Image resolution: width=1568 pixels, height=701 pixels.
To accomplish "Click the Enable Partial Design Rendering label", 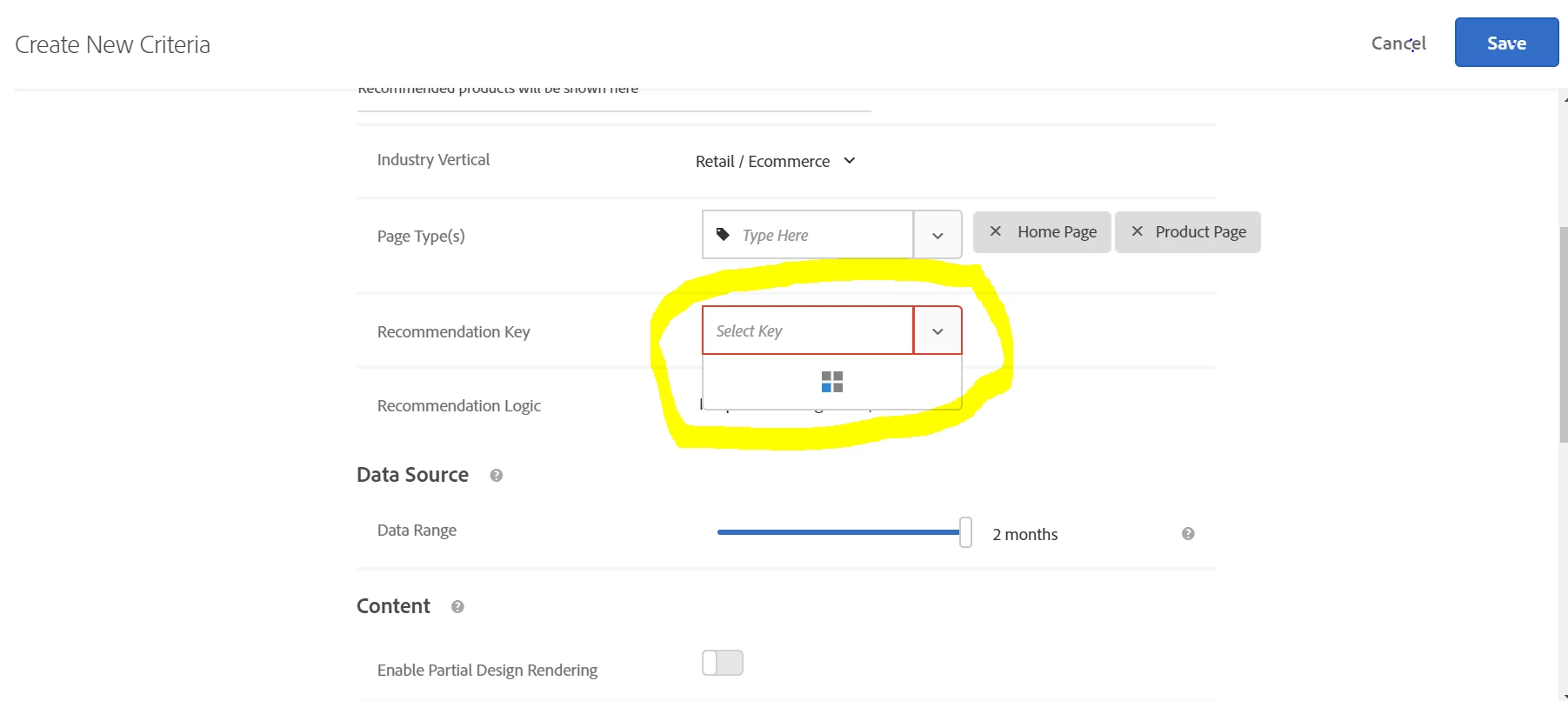I will tap(487, 670).
